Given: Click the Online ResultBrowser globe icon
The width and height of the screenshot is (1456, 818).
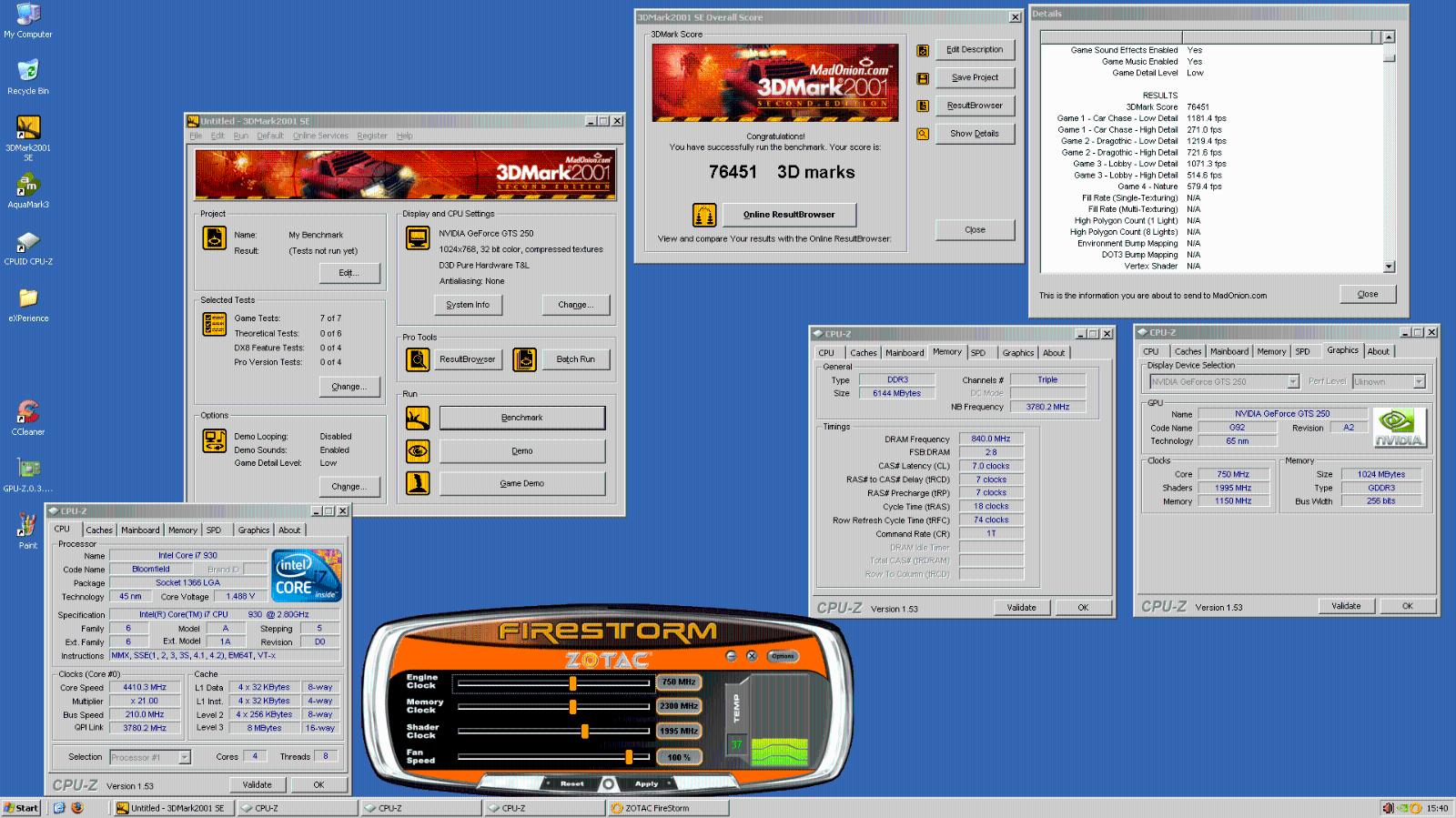Looking at the screenshot, I should click(704, 215).
